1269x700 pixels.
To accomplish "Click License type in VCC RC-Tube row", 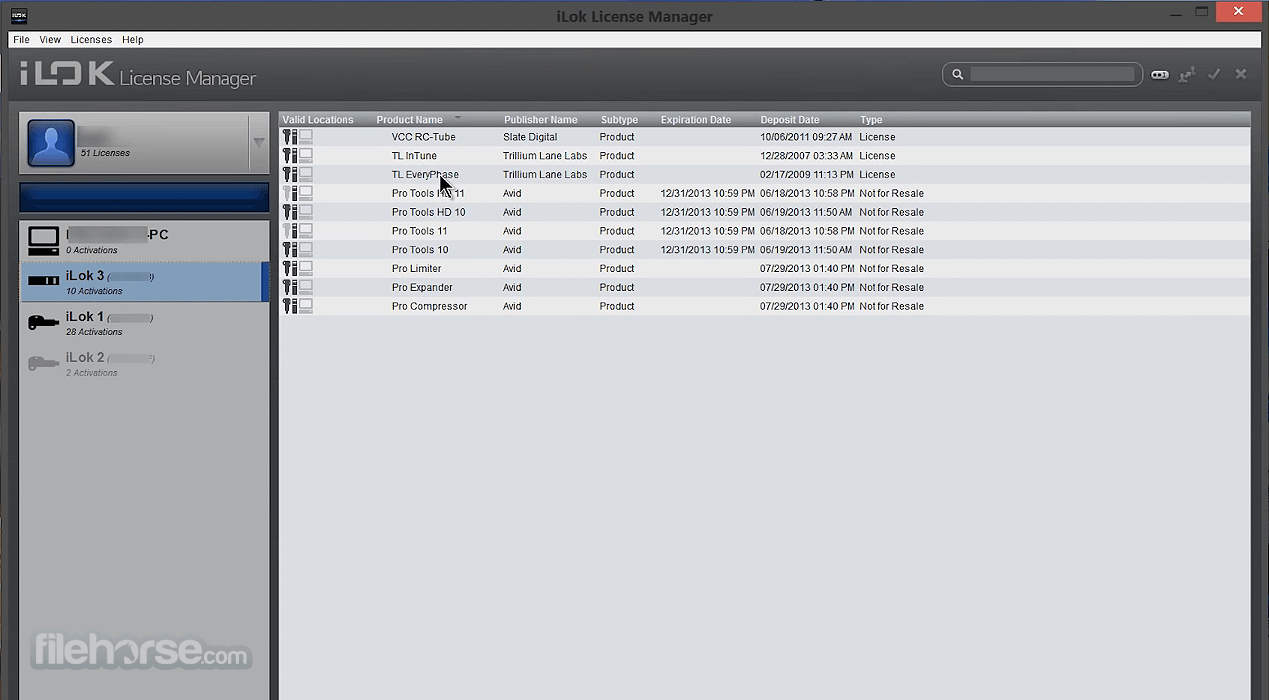I will (x=877, y=137).
